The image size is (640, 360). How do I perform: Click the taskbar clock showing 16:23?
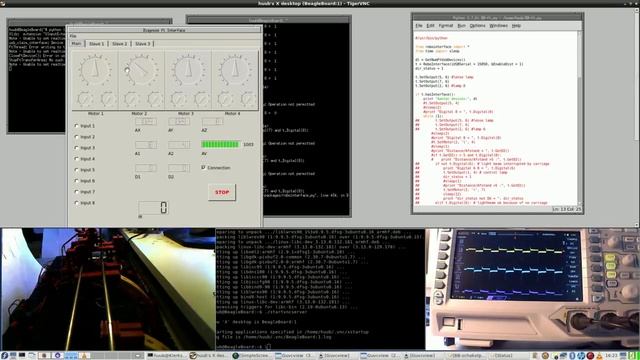(x=611, y=356)
